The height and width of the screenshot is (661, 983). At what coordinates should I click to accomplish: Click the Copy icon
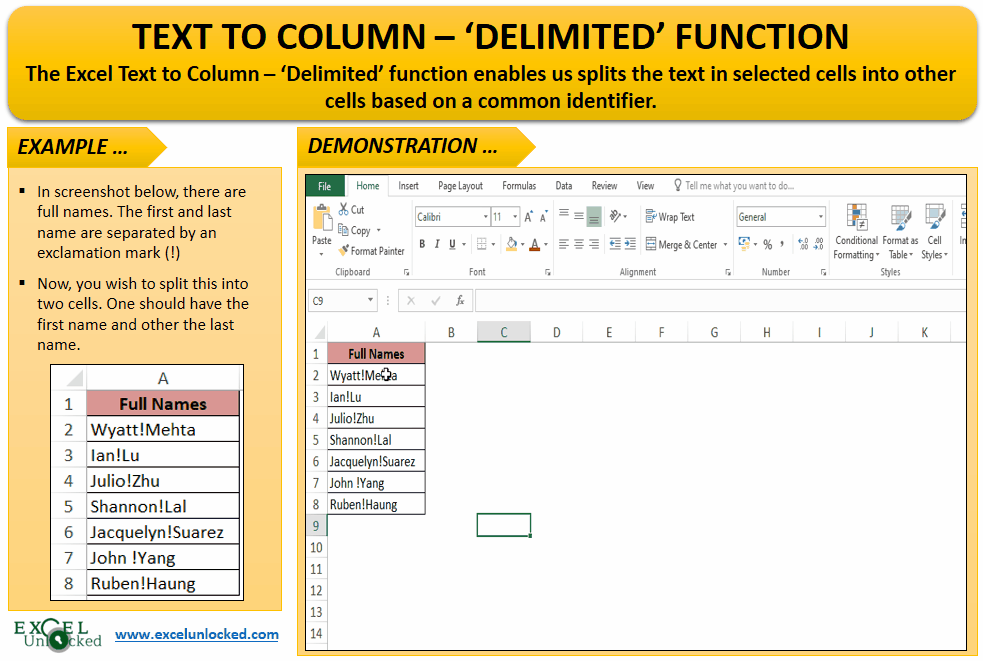(x=344, y=230)
